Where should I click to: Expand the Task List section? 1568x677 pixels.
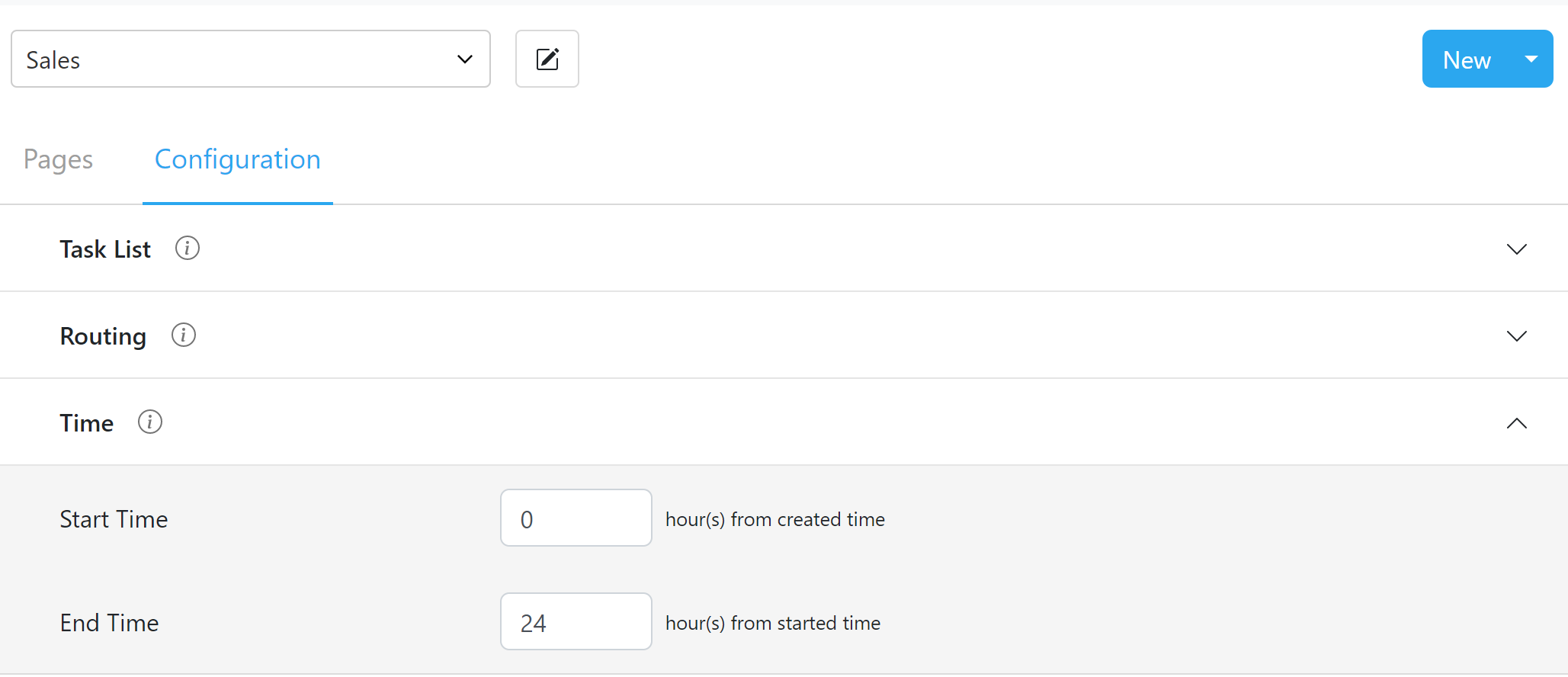pos(1517,249)
